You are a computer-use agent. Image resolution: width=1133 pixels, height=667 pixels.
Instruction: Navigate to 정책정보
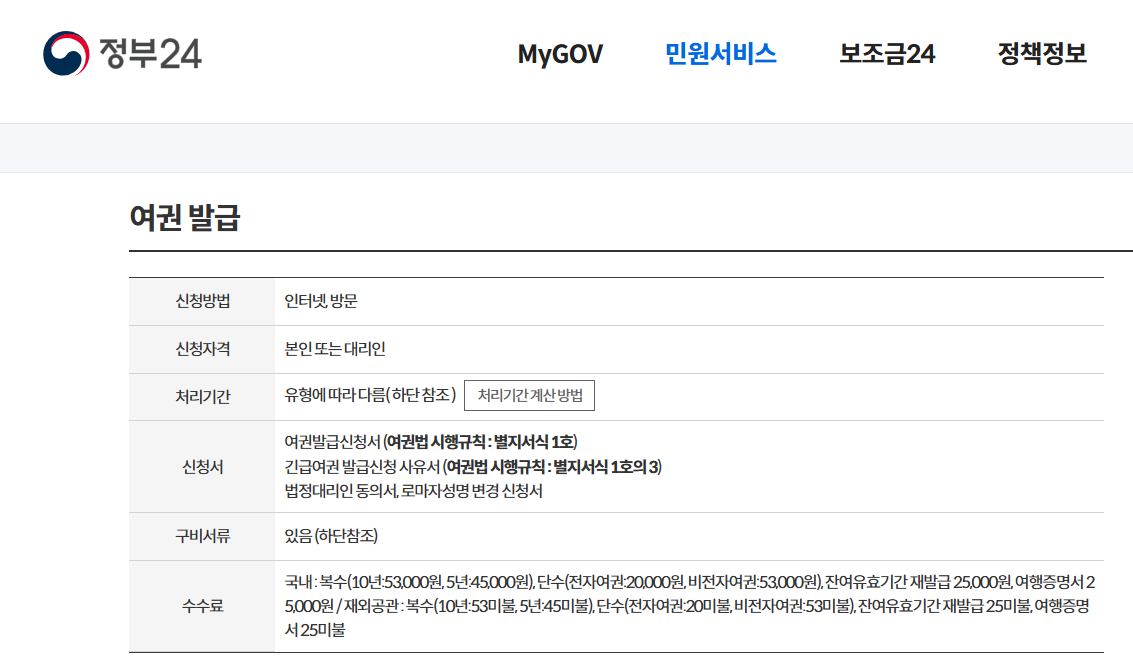coord(1043,55)
